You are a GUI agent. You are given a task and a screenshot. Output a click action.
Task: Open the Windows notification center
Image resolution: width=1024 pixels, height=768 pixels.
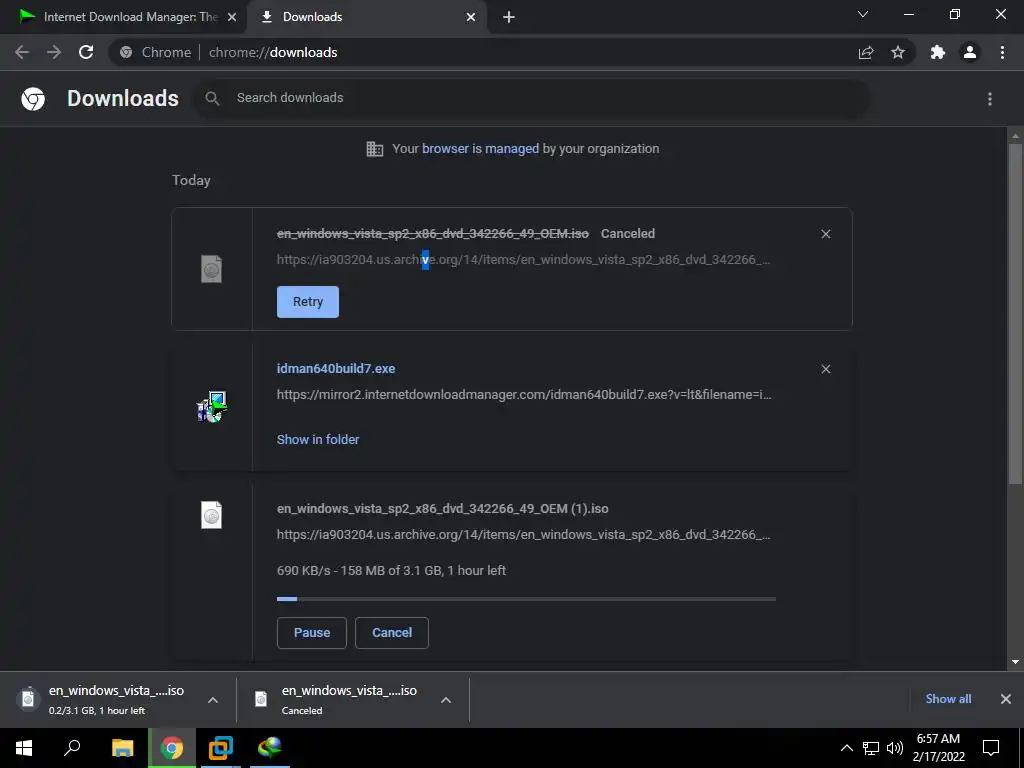pyautogui.click(x=991, y=748)
